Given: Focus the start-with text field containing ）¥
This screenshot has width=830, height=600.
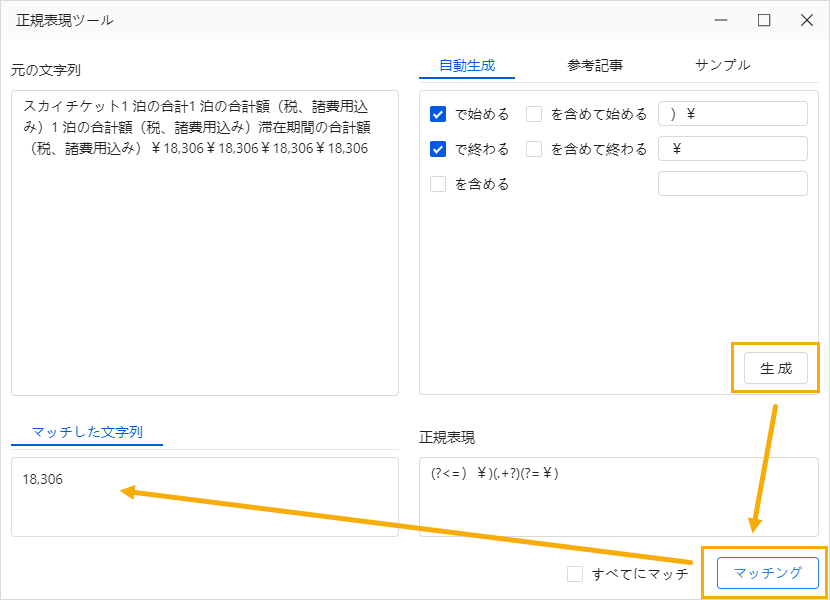Looking at the screenshot, I should pyautogui.click(x=733, y=114).
